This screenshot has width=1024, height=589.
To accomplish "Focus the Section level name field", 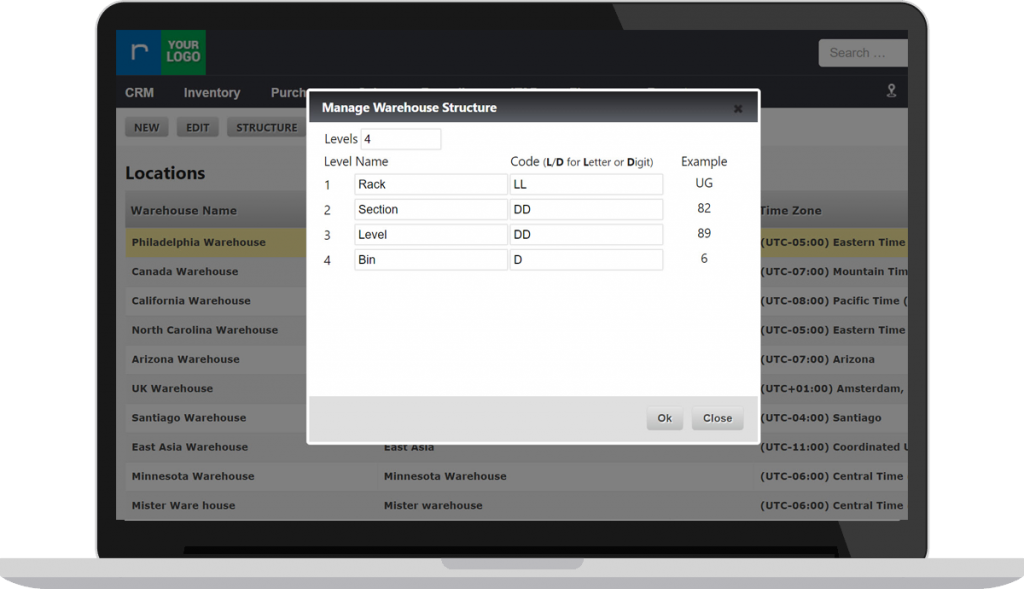I will pos(430,210).
